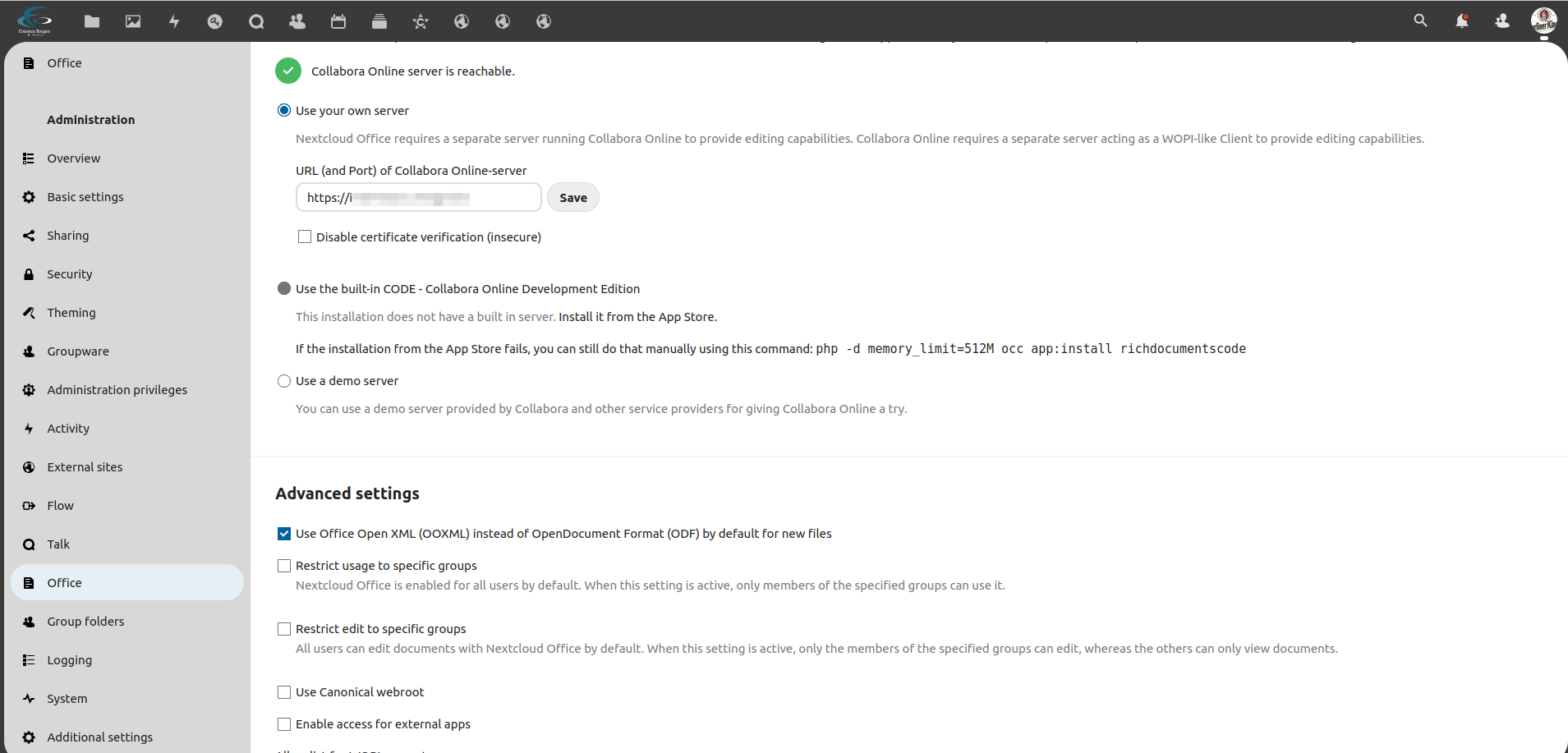Open the Talk app icon in top bar
1568x753 pixels.
[256, 21]
